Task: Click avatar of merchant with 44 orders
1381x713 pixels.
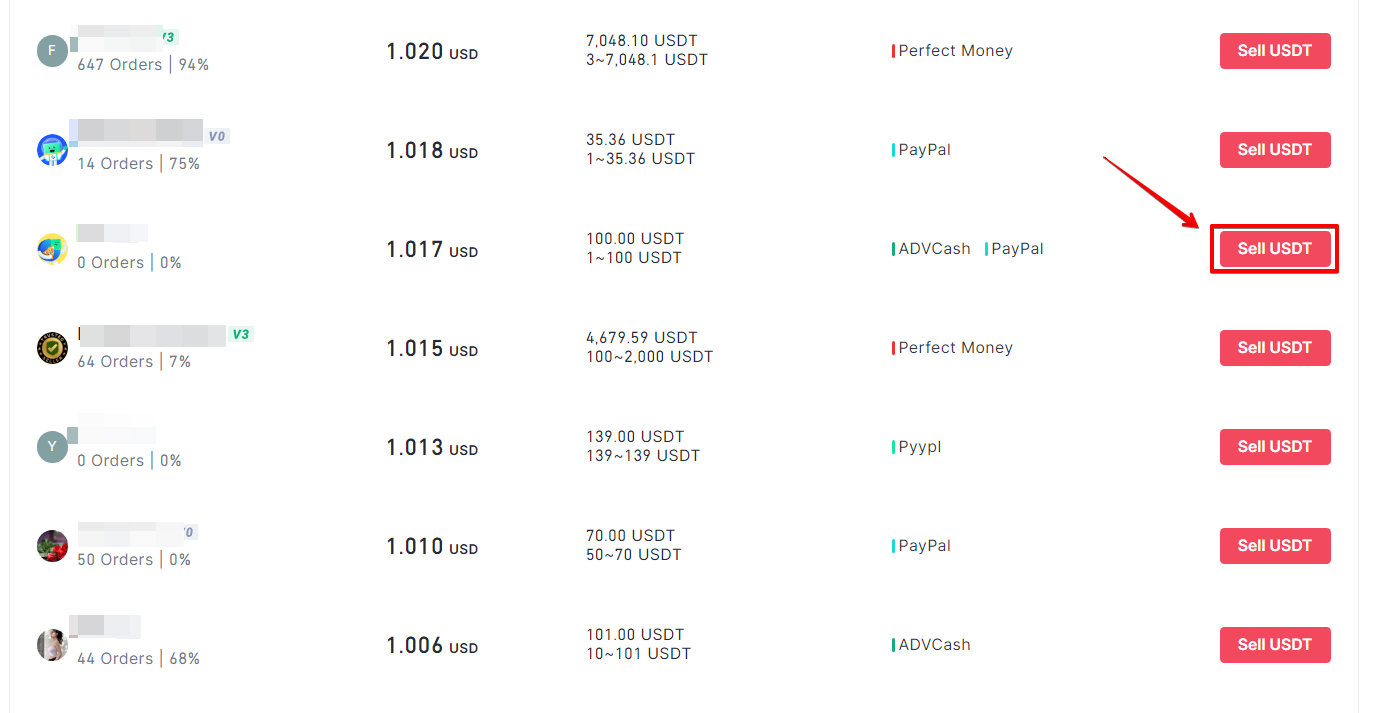Action: 52,645
